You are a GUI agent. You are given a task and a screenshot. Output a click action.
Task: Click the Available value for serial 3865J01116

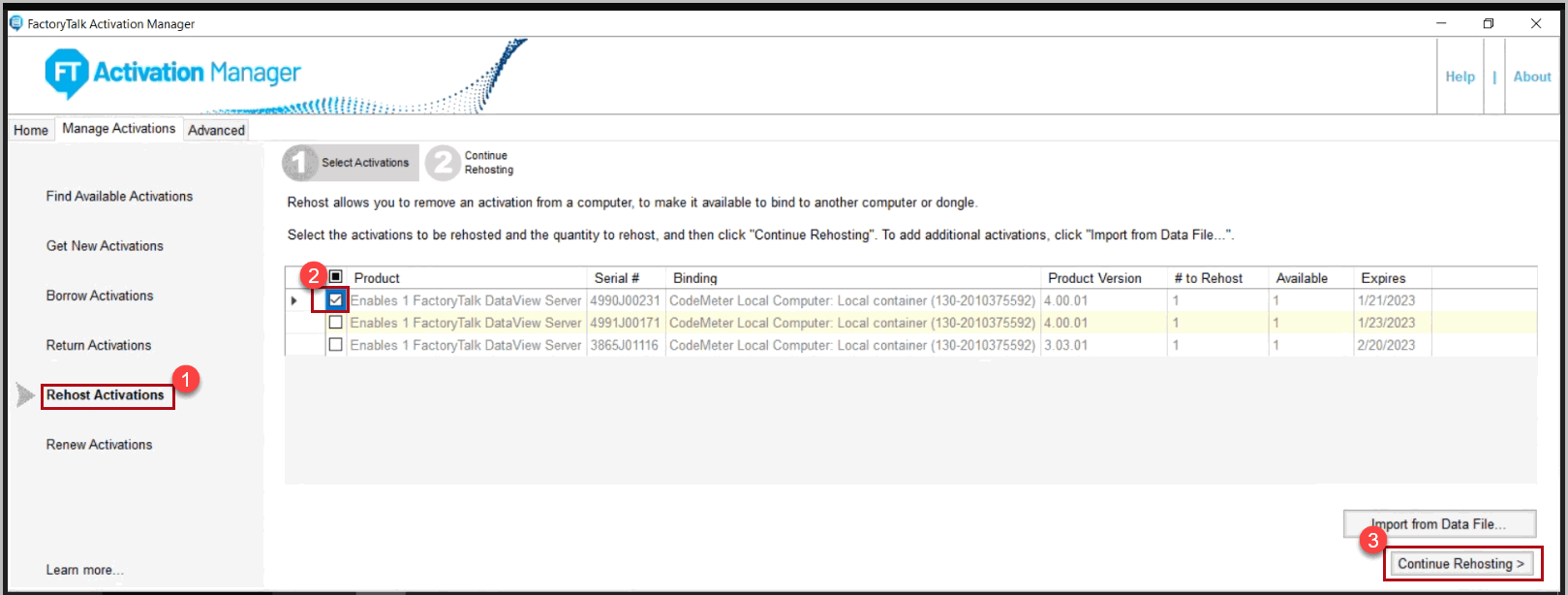click(1310, 345)
